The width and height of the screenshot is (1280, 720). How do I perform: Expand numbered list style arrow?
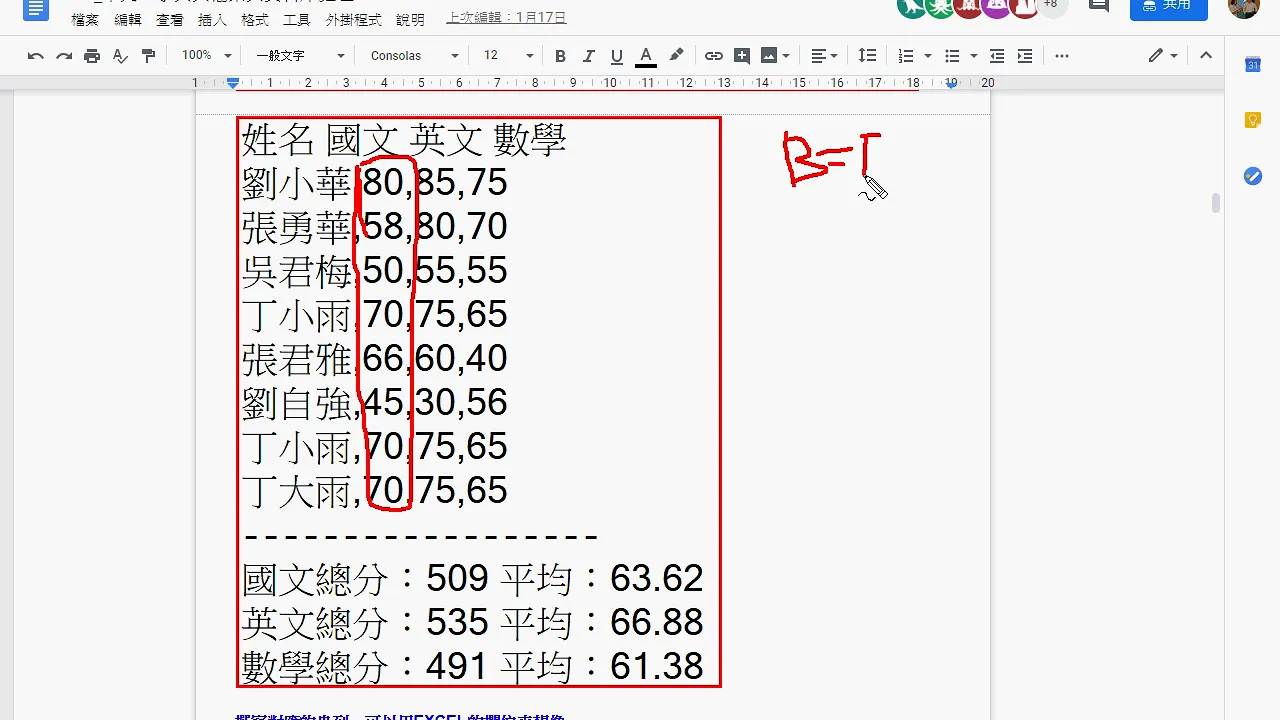coord(928,56)
